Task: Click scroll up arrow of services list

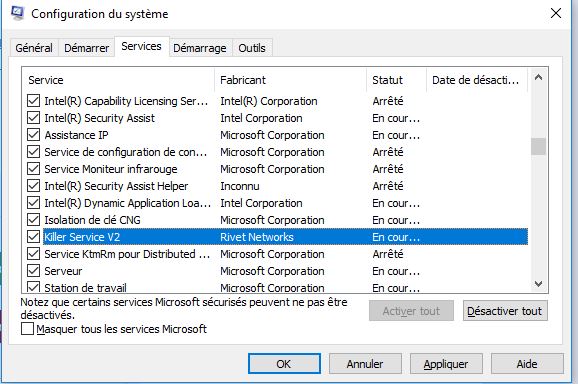Action: 538,77
